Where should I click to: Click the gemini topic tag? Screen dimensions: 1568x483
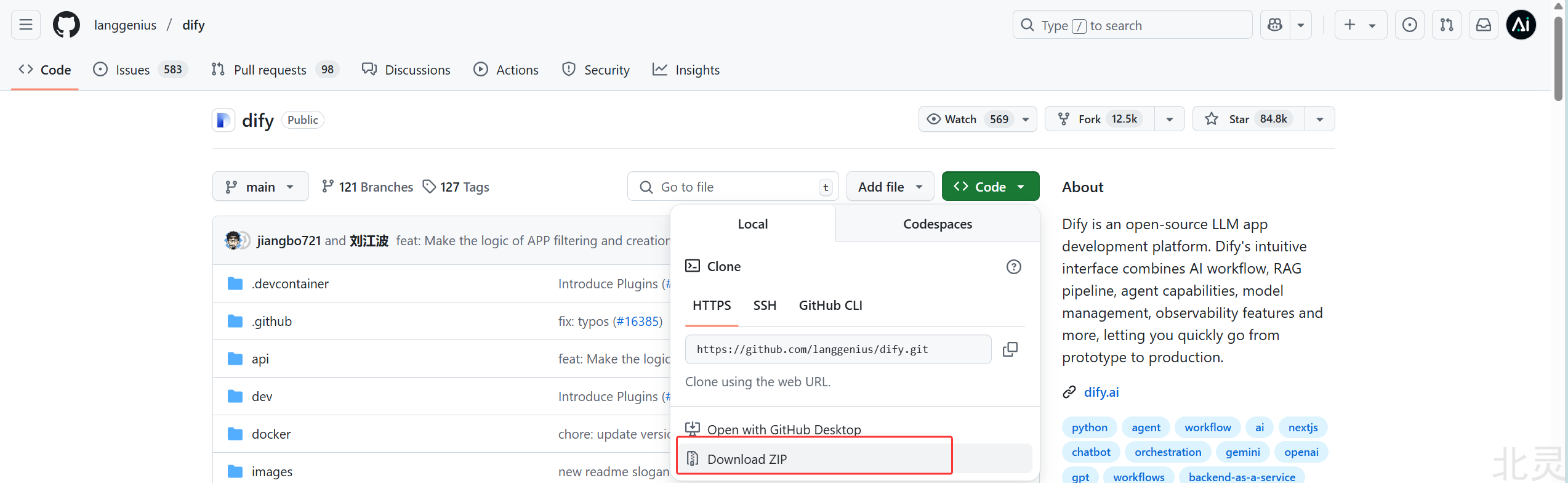click(1242, 452)
